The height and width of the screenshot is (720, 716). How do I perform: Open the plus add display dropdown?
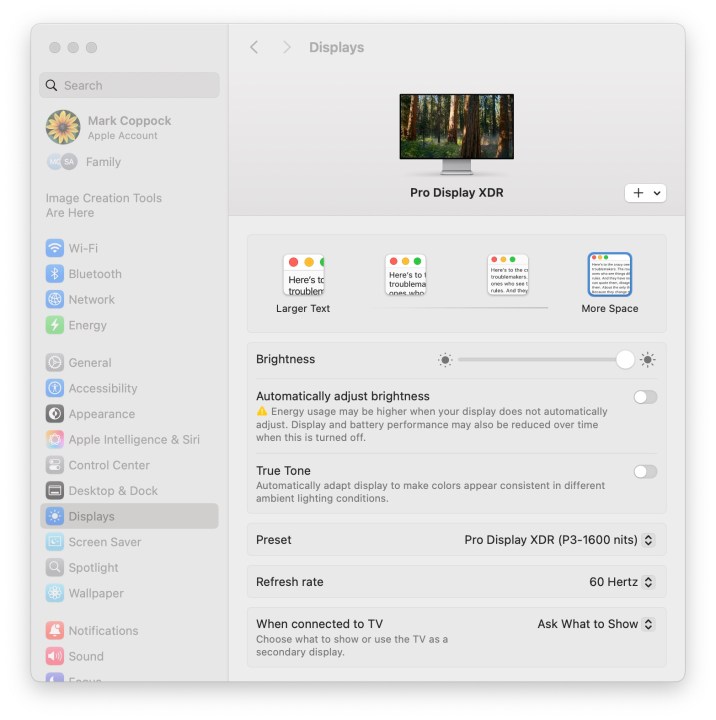click(x=645, y=193)
